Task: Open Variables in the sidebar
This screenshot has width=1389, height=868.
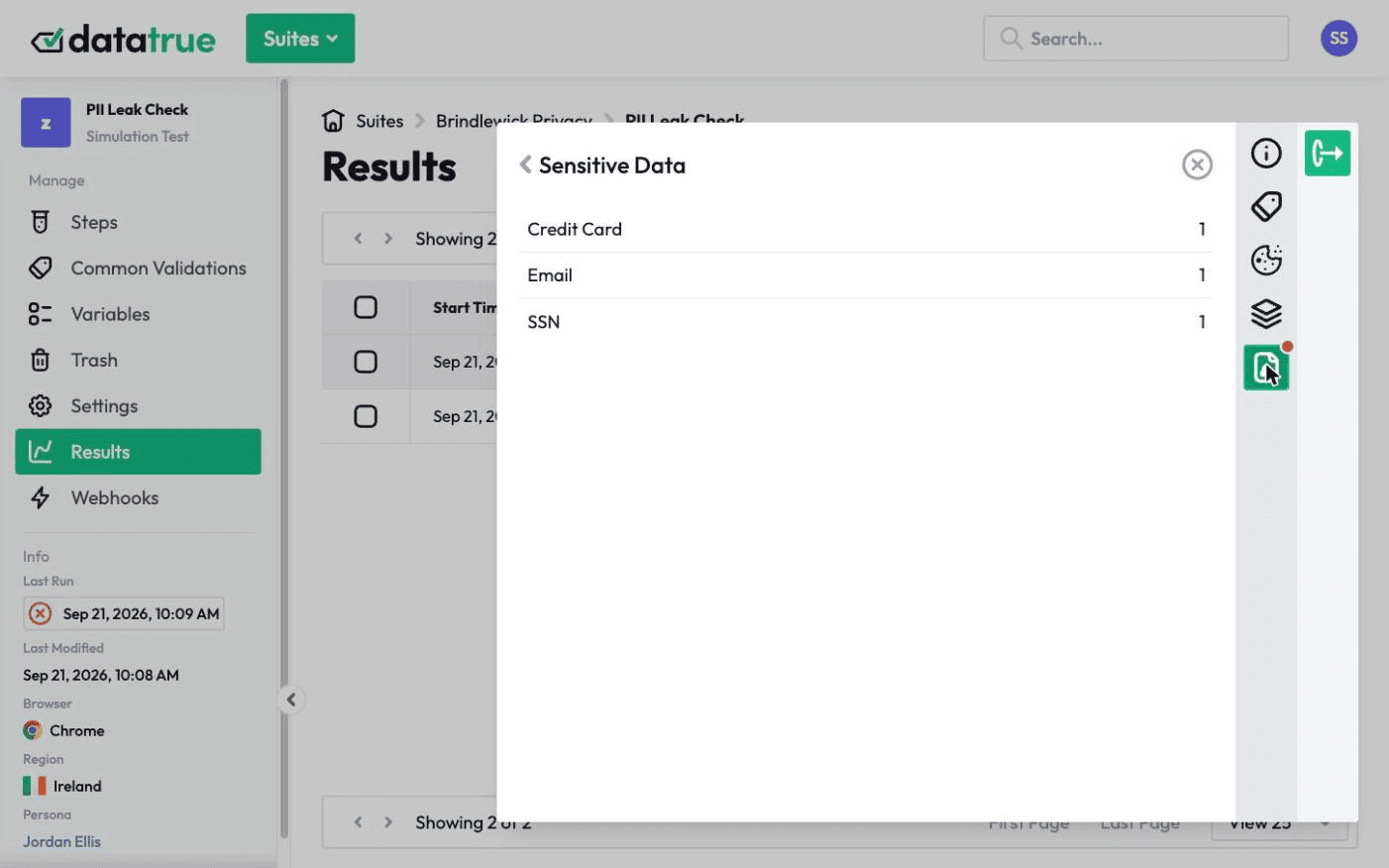Action: coord(138,314)
